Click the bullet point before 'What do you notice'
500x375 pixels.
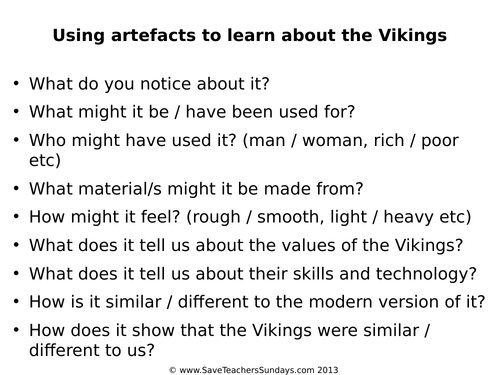[x=16, y=83]
